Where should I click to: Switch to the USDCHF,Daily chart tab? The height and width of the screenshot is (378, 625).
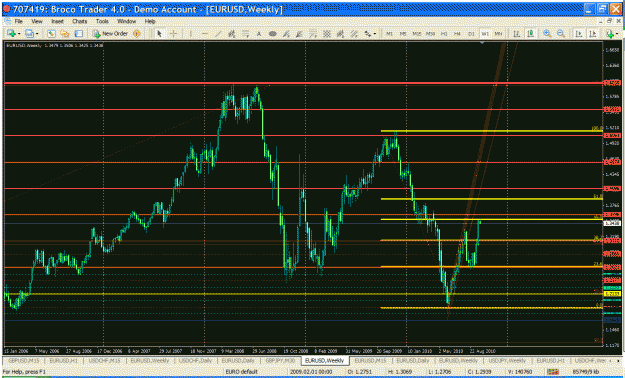point(195,360)
